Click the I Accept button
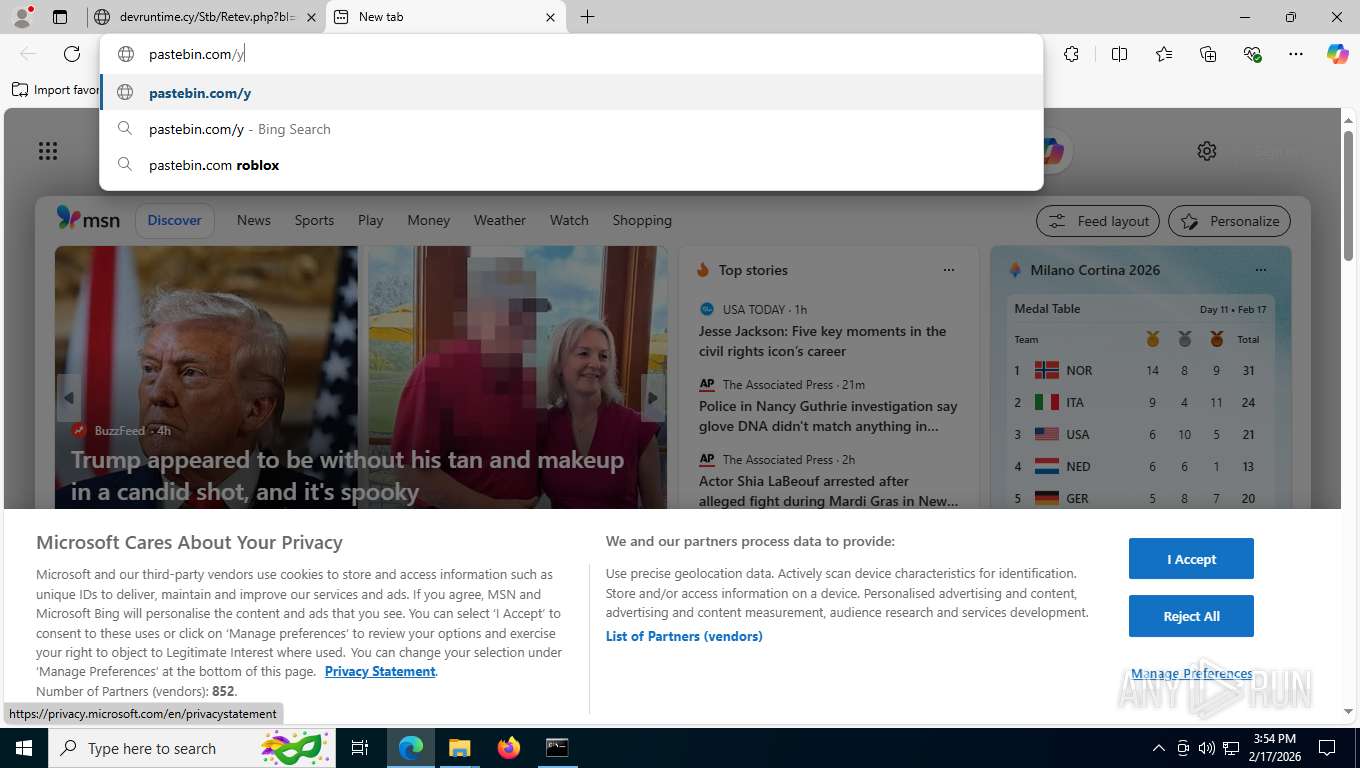This screenshot has width=1360, height=768. (1191, 559)
